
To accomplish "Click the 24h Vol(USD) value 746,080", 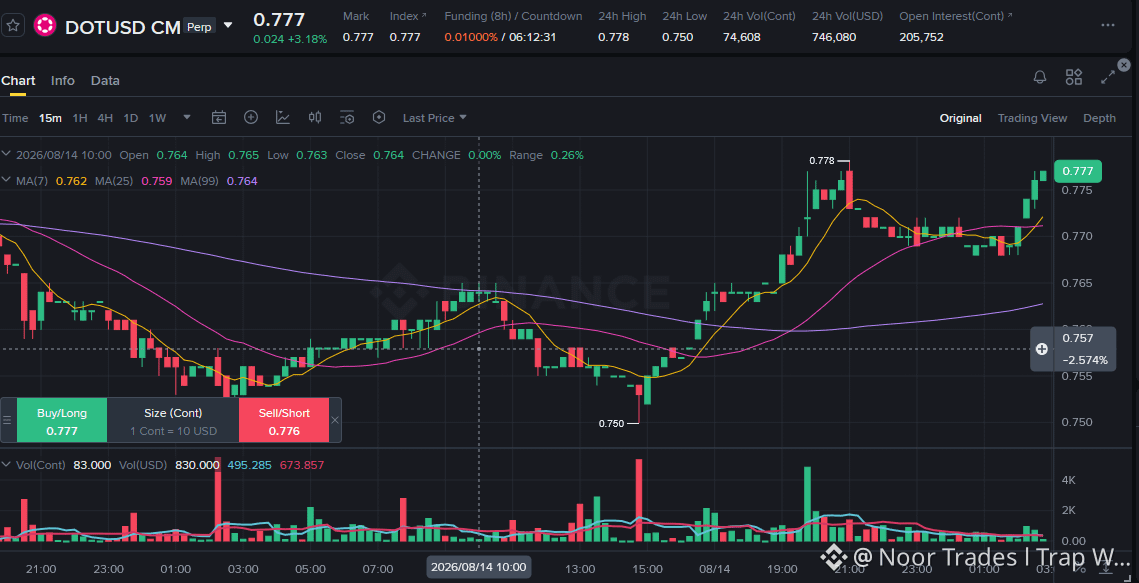I will [834, 37].
